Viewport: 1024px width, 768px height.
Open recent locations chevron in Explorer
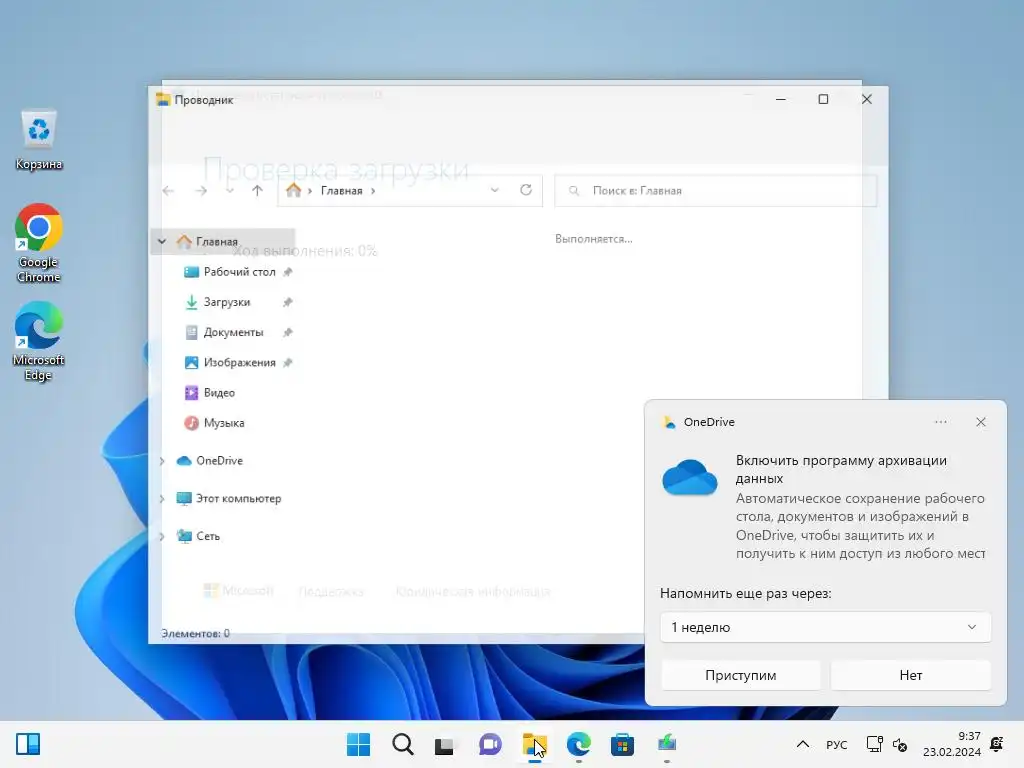[x=230, y=191]
